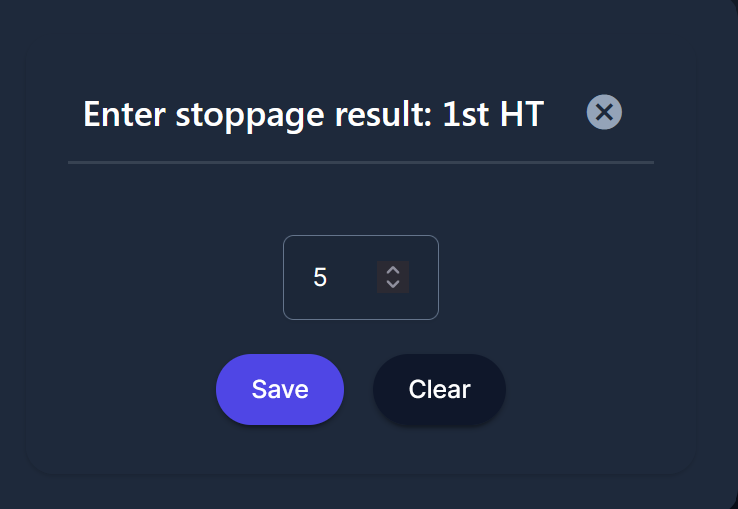Screen dimensions: 738x509
Task: Decrement the value using the spinner's bottom arrow
Action: [393, 285]
